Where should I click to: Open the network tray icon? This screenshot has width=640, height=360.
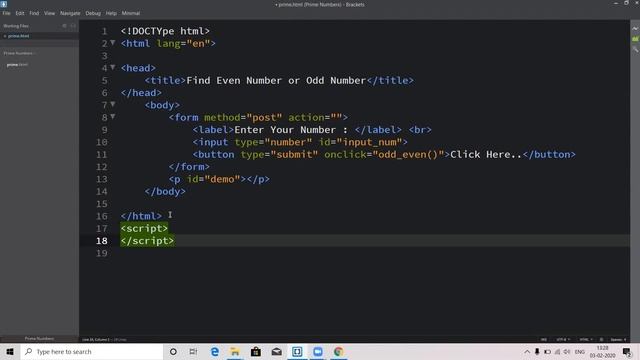(558, 351)
